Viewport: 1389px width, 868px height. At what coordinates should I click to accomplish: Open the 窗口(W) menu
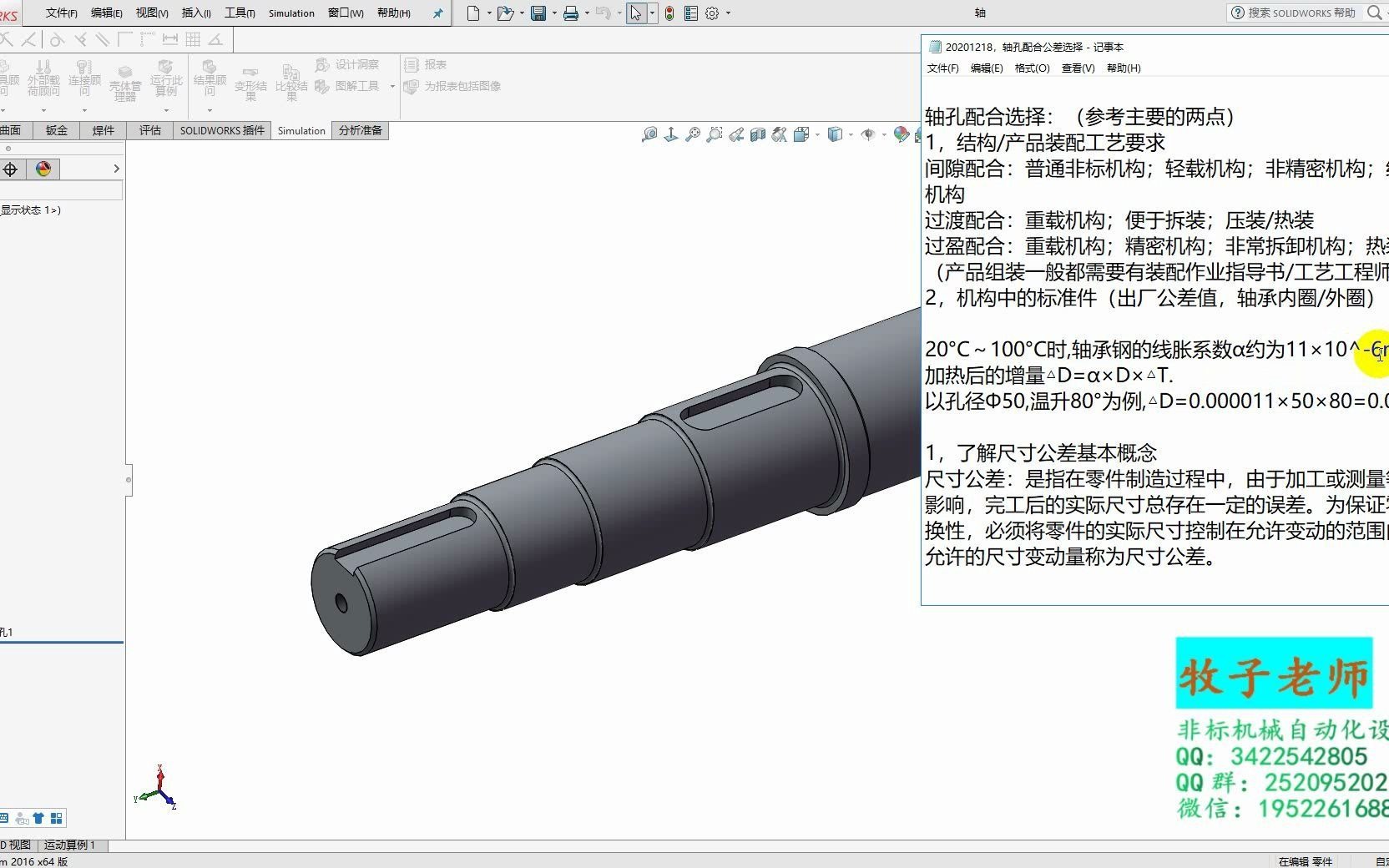pyautogui.click(x=346, y=13)
